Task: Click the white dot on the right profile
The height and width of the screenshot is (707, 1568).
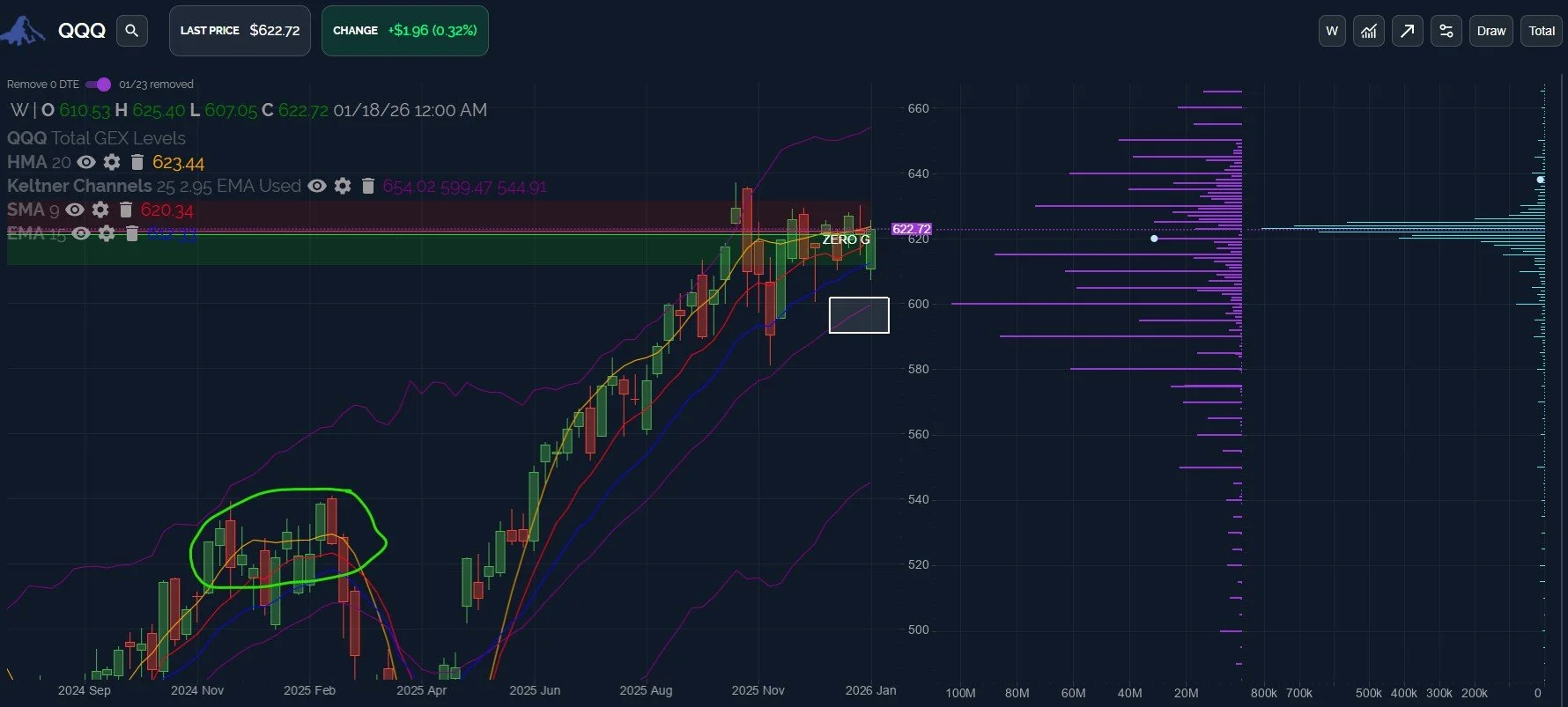Action: coord(1541,180)
